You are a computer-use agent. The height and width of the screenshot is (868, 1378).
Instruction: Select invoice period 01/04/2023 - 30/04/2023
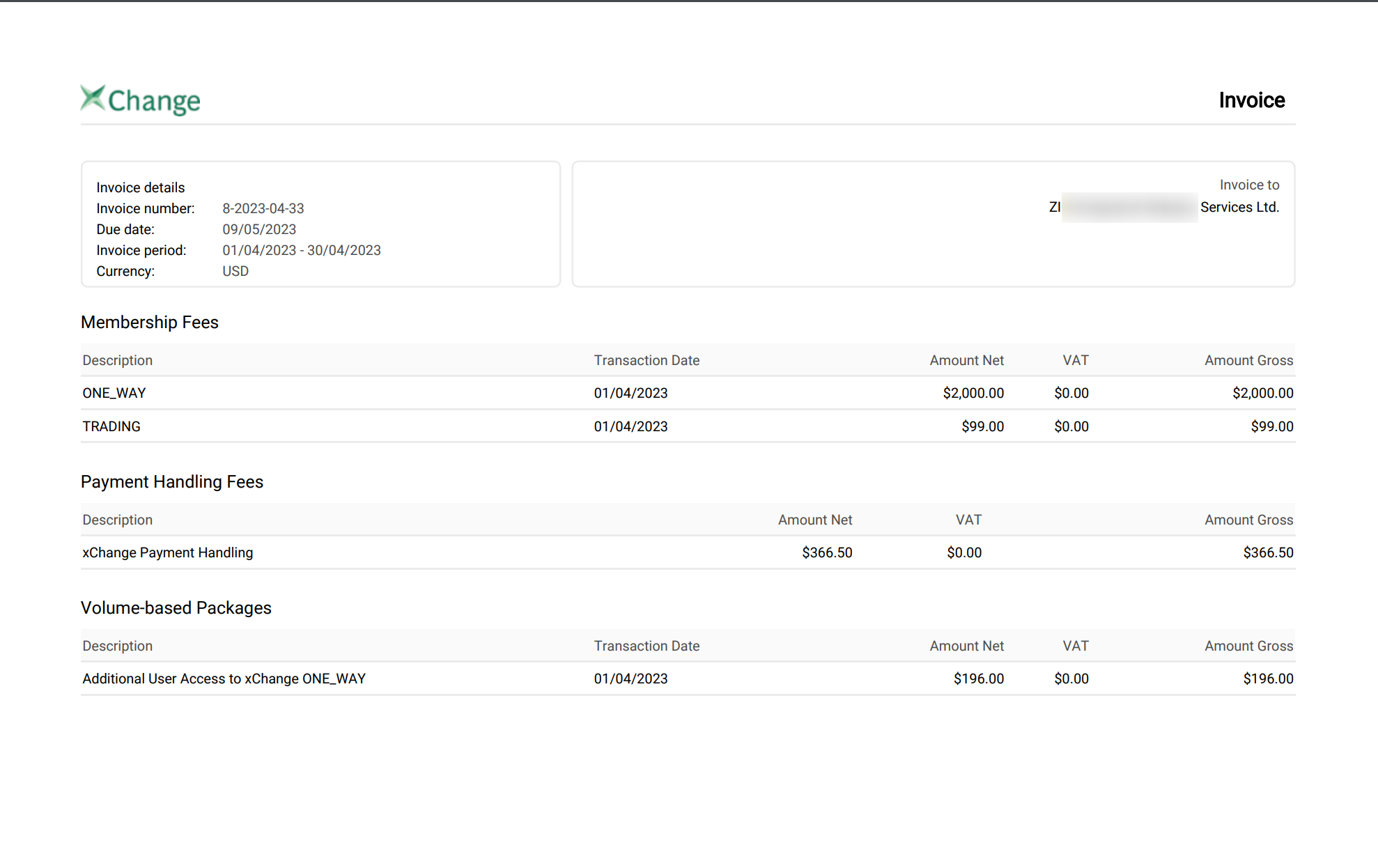(x=302, y=250)
